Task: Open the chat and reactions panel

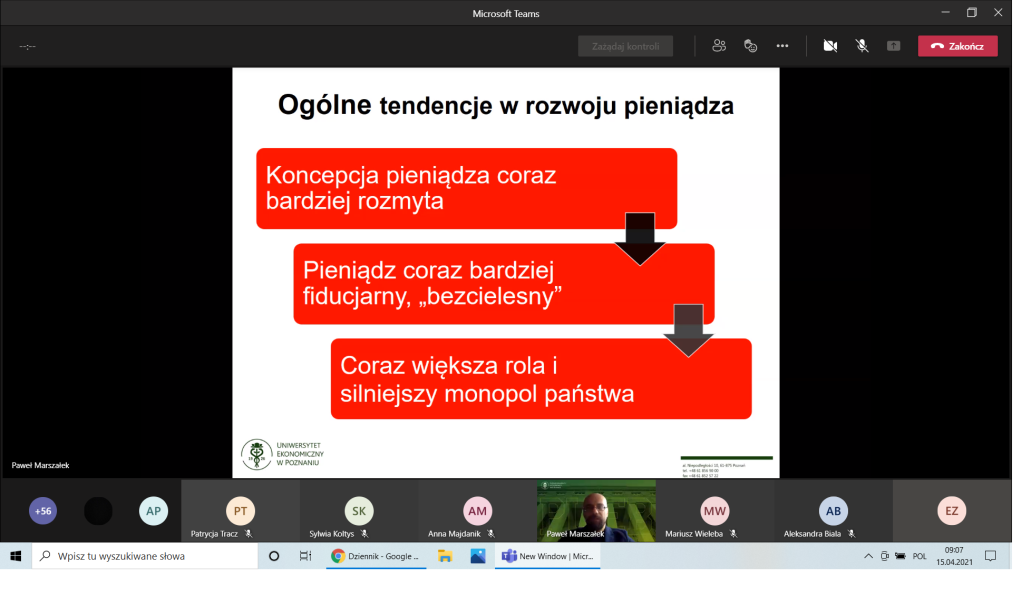Action: [x=750, y=46]
